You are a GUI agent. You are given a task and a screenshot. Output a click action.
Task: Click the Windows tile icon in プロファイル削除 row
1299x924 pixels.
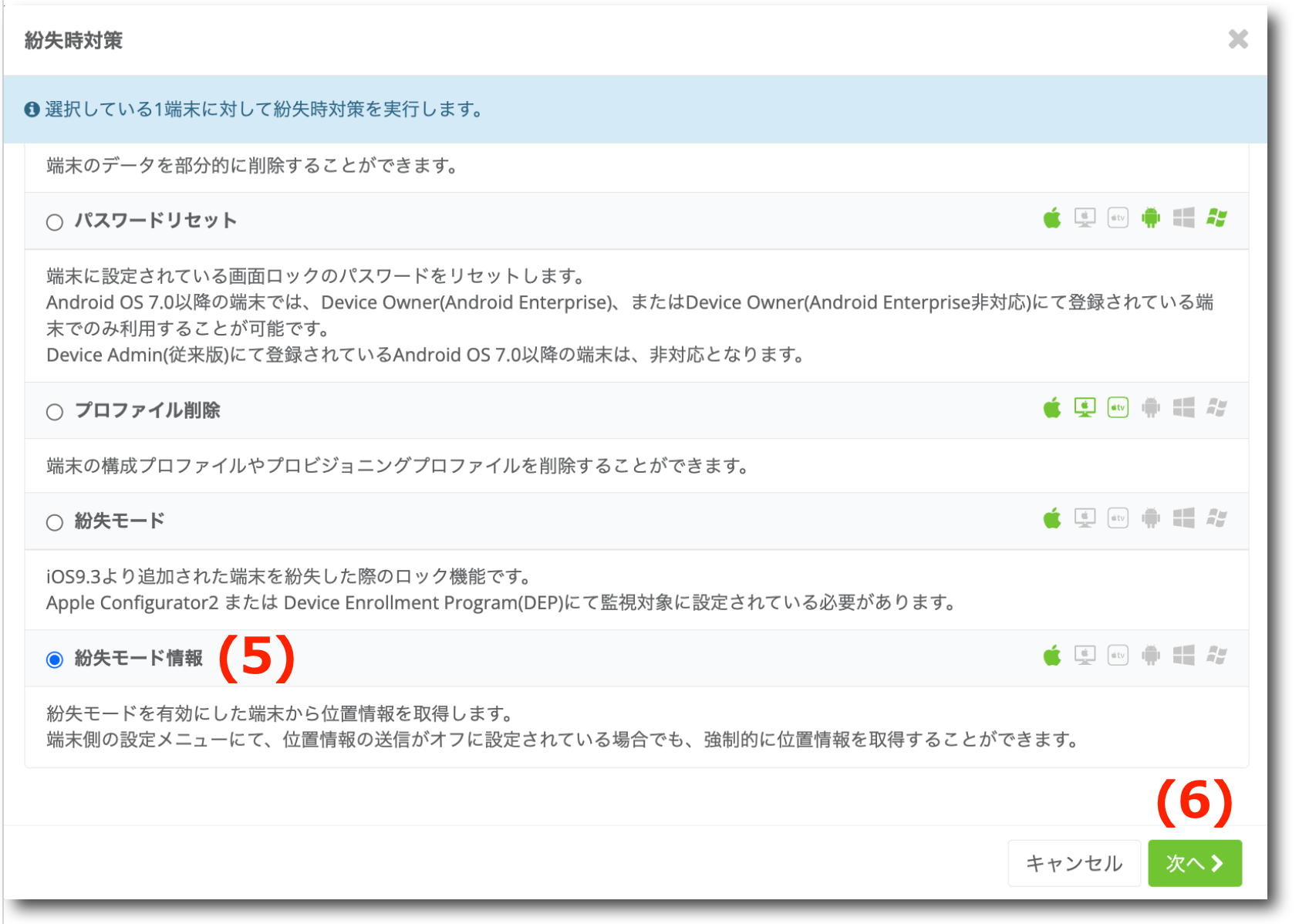1183,407
